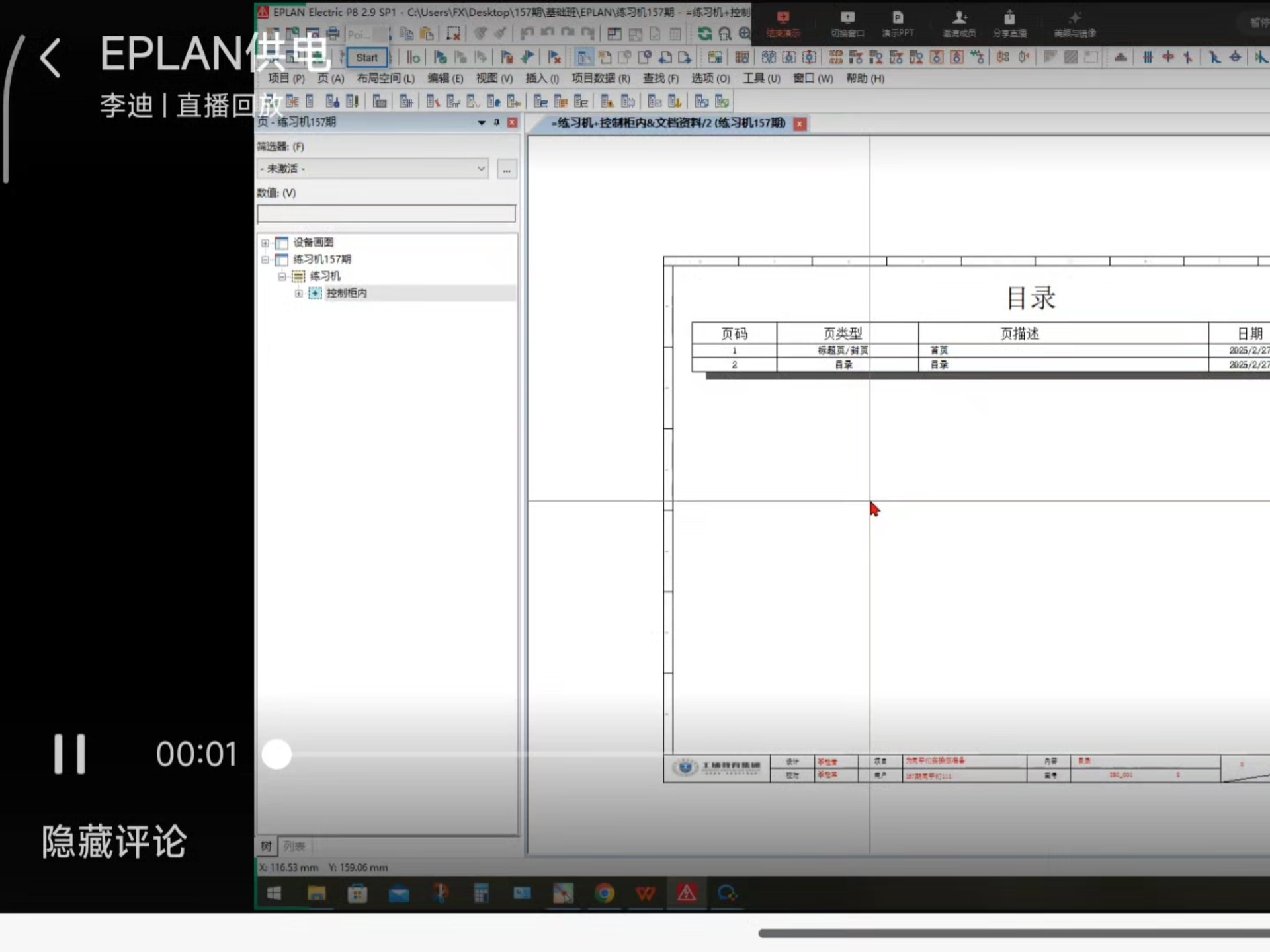1270x952 pixels.
Task: Open Chrome from the taskbar
Action: click(x=604, y=894)
